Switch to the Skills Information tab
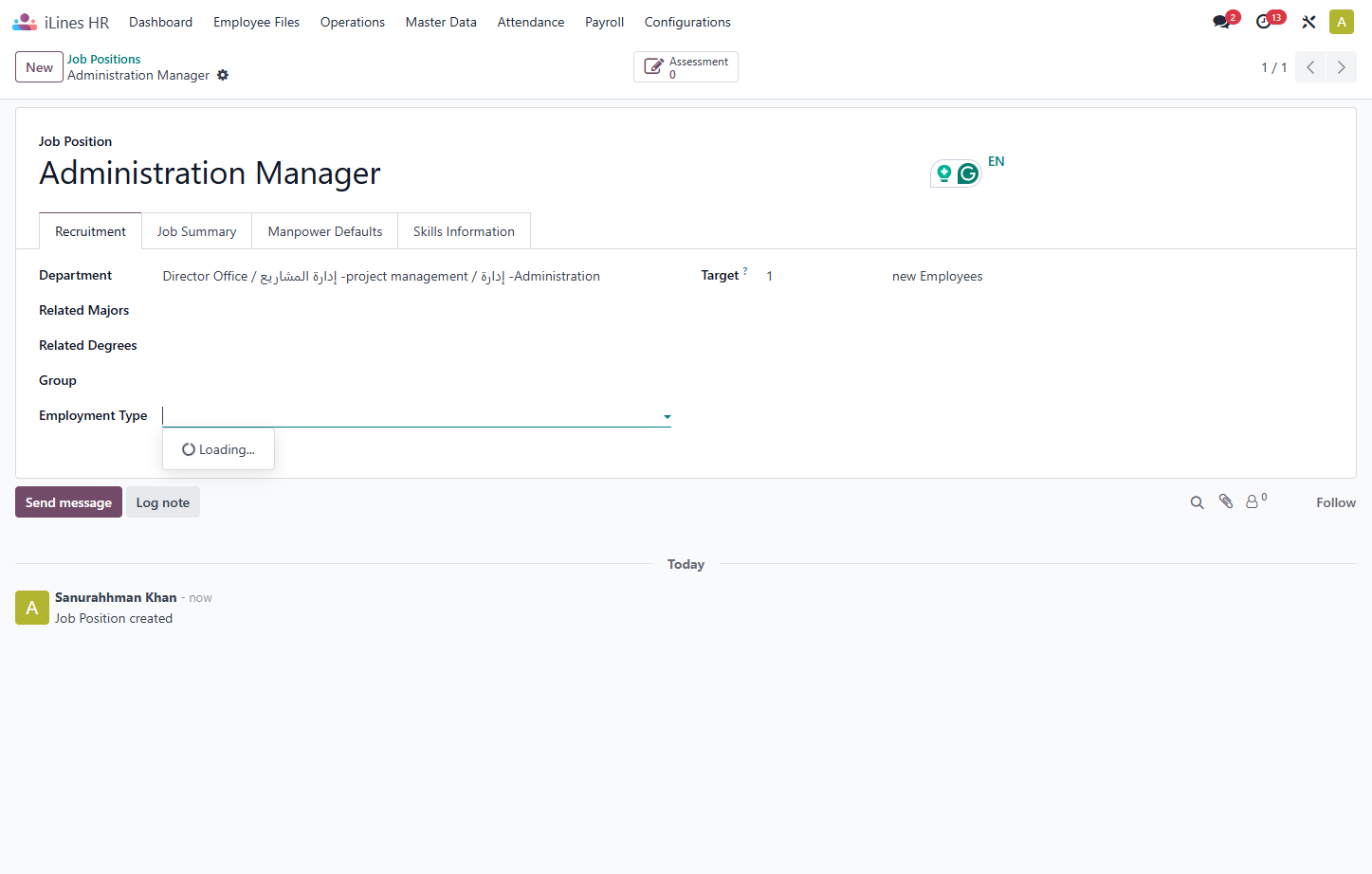This screenshot has width=1372, height=874. (x=464, y=231)
